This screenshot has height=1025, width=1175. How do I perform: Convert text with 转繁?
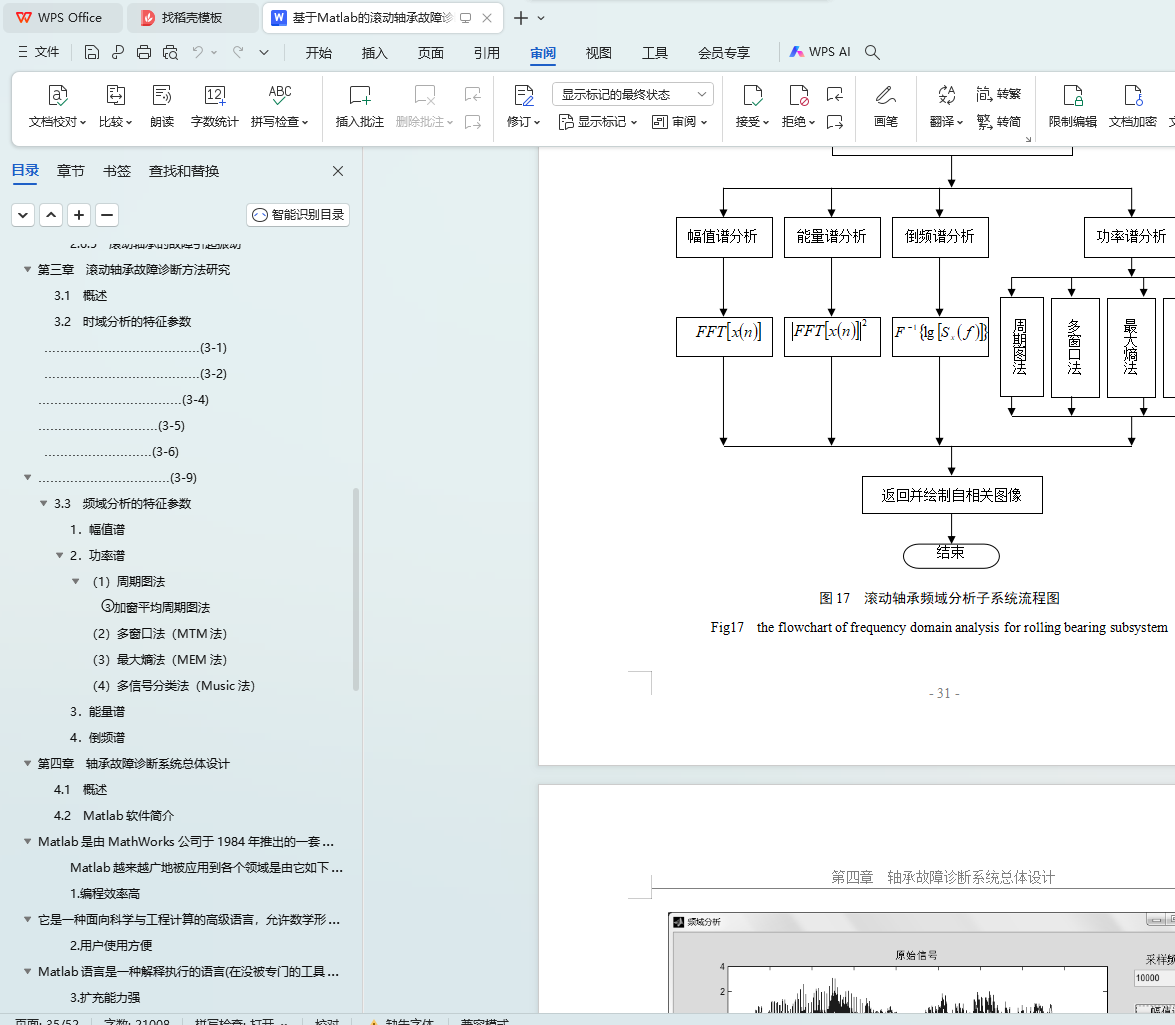click(x=999, y=94)
